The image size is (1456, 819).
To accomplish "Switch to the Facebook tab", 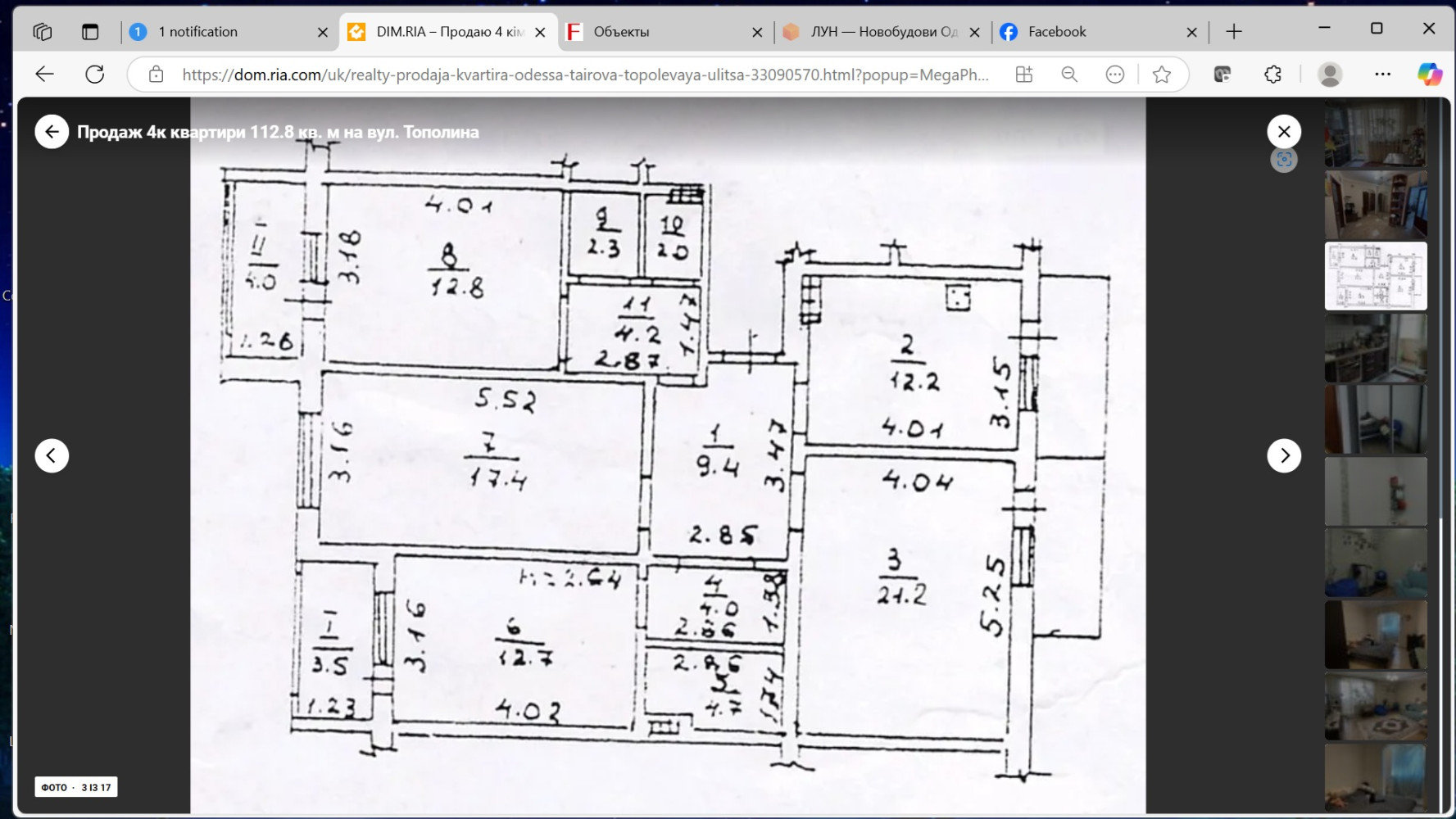I will pos(1099,32).
